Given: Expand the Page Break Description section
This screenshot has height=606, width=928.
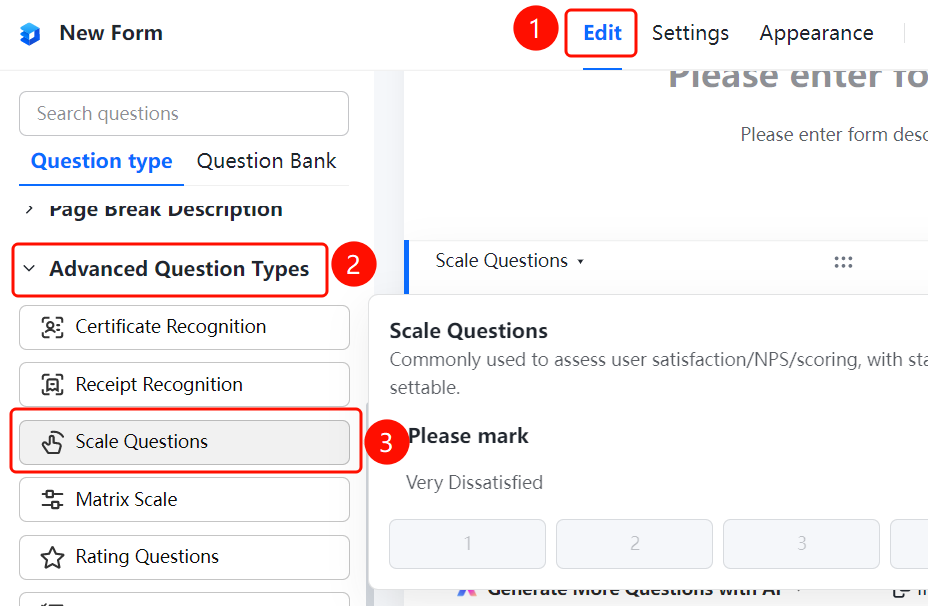Looking at the screenshot, I should [x=29, y=209].
